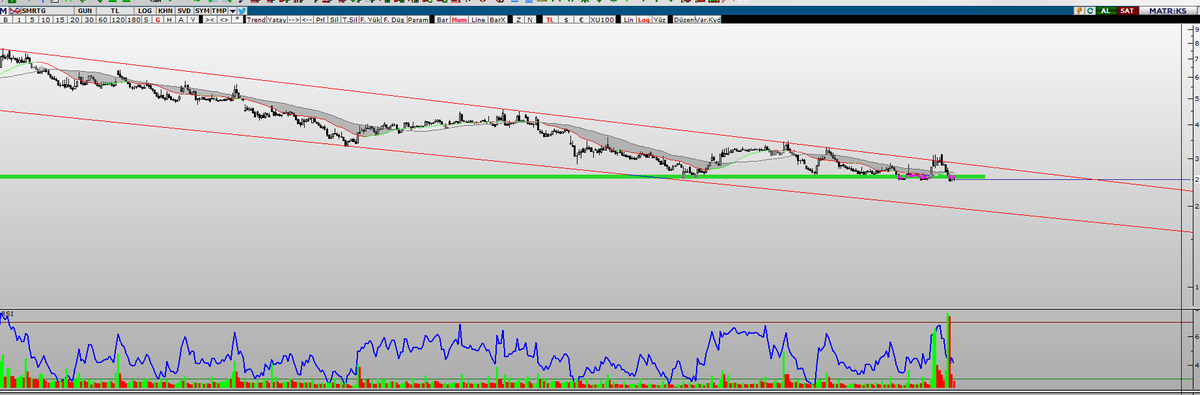This screenshot has height=395, width=1200.
Task: Set currency to euro
Action: (x=581, y=20)
